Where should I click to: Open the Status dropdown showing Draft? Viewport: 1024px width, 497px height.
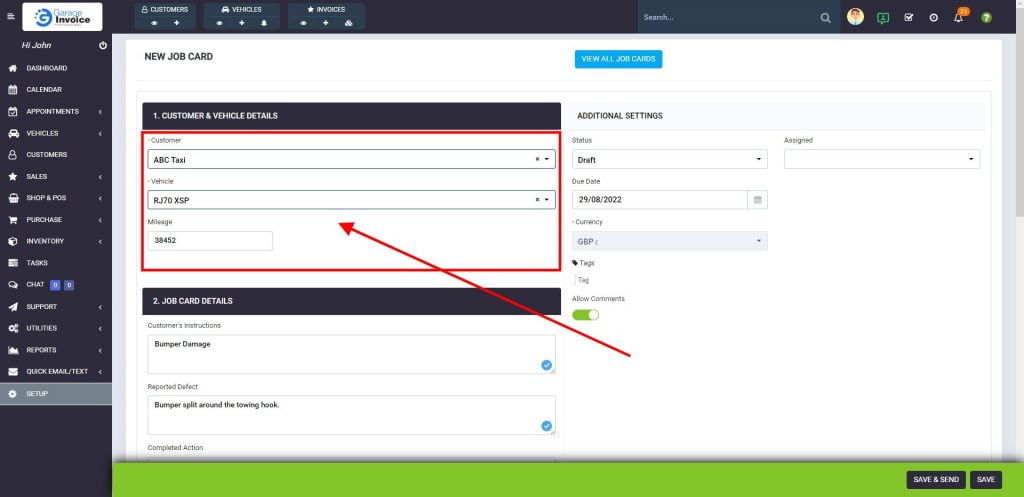(669, 160)
